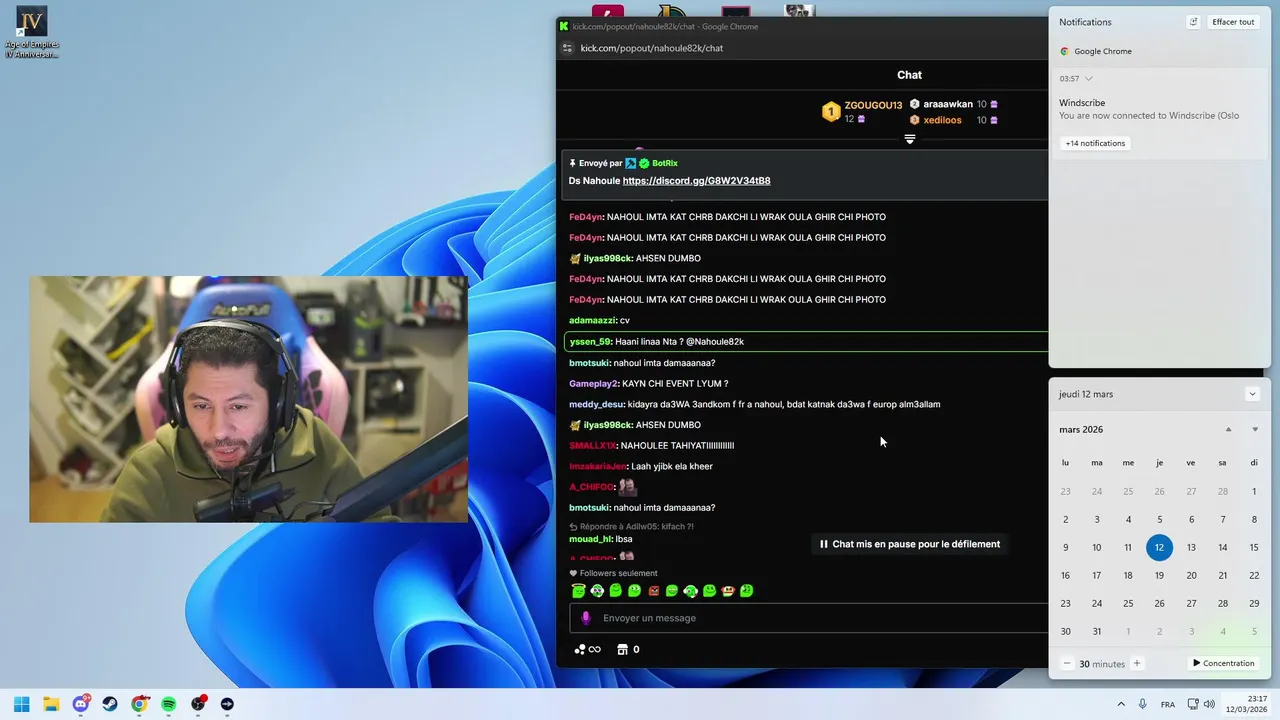The width and height of the screenshot is (1280, 720).
Task: Select calendar date 31
Action: point(1097,631)
